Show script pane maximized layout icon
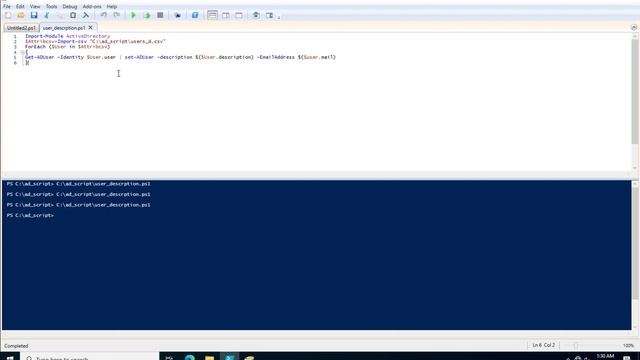 pos(239,15)
